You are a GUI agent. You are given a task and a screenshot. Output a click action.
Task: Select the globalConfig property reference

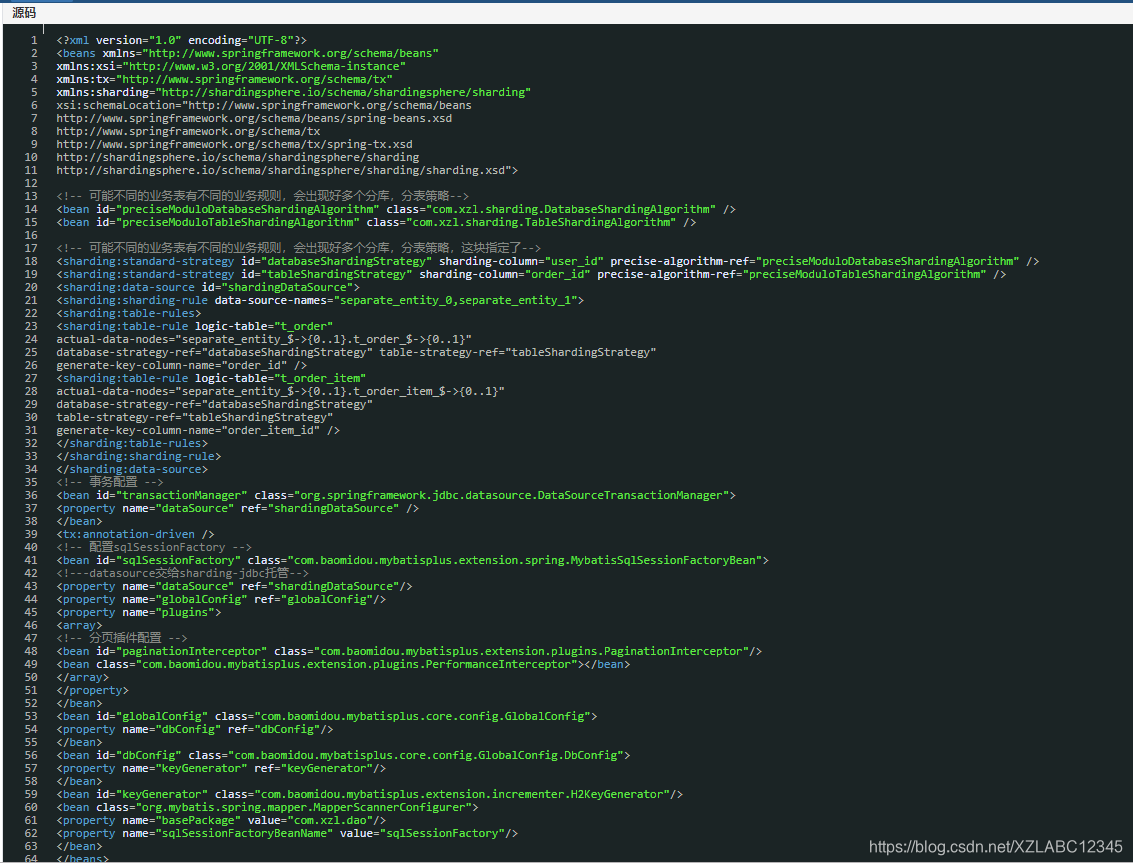tap(320, 599)
